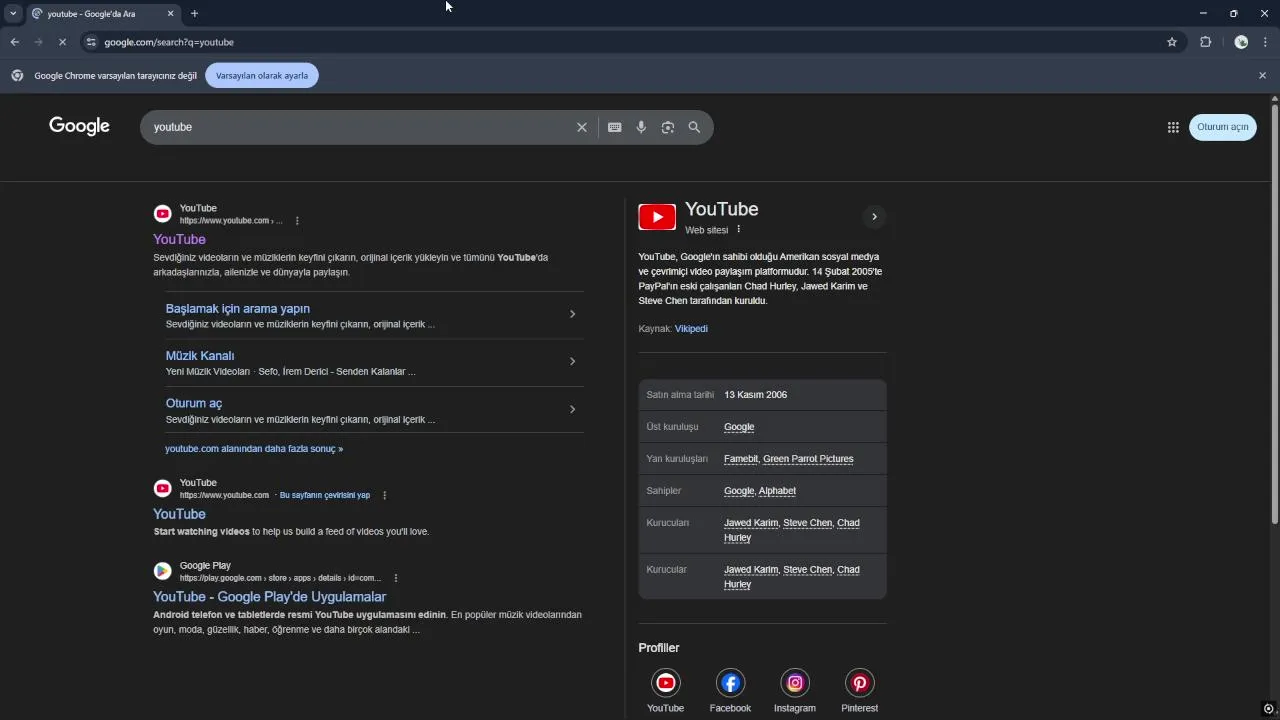Image resolution: width=1280 pixels, height=720 pixels.
Task: Open Müzik Kanalı link
Action: [200, 355]
